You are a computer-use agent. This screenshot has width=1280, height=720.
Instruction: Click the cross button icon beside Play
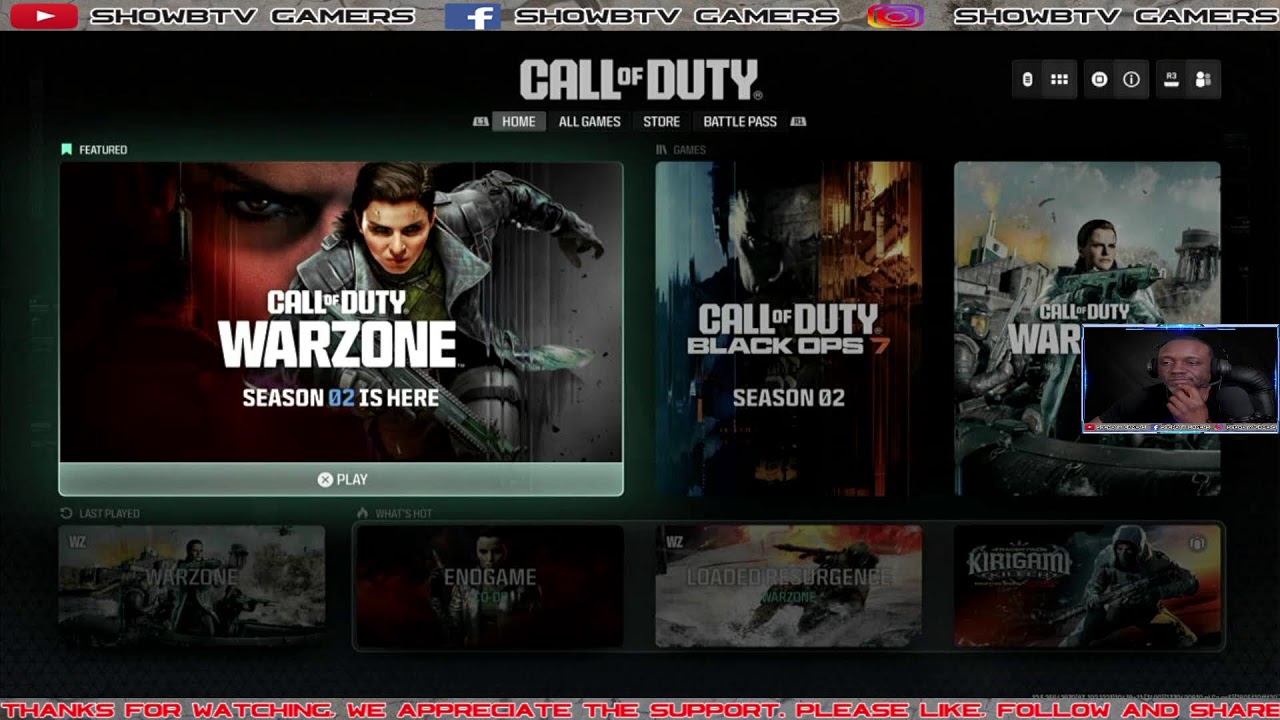(x=325, y=480)
